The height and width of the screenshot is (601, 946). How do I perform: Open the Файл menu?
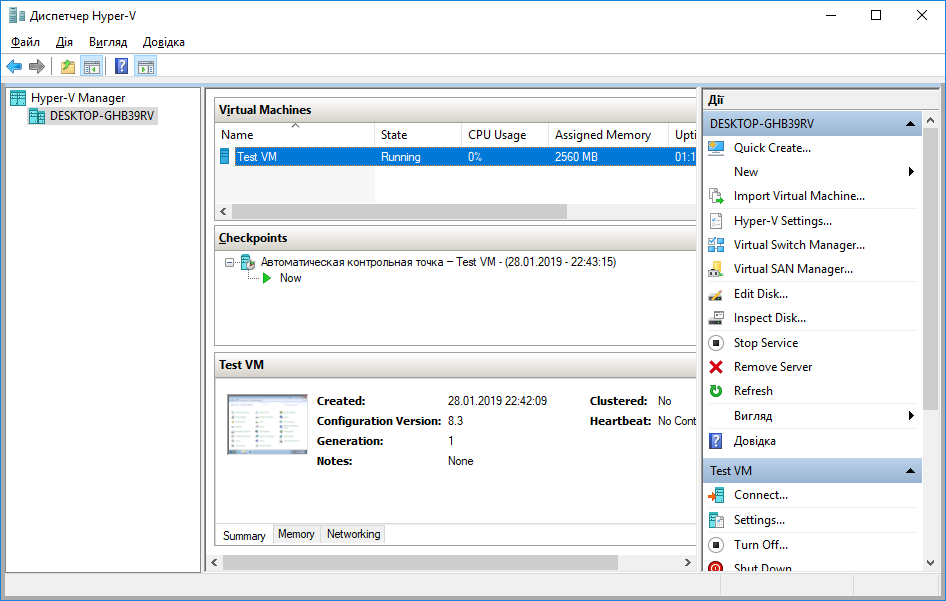pyautogui.click(x=25, y=42)
